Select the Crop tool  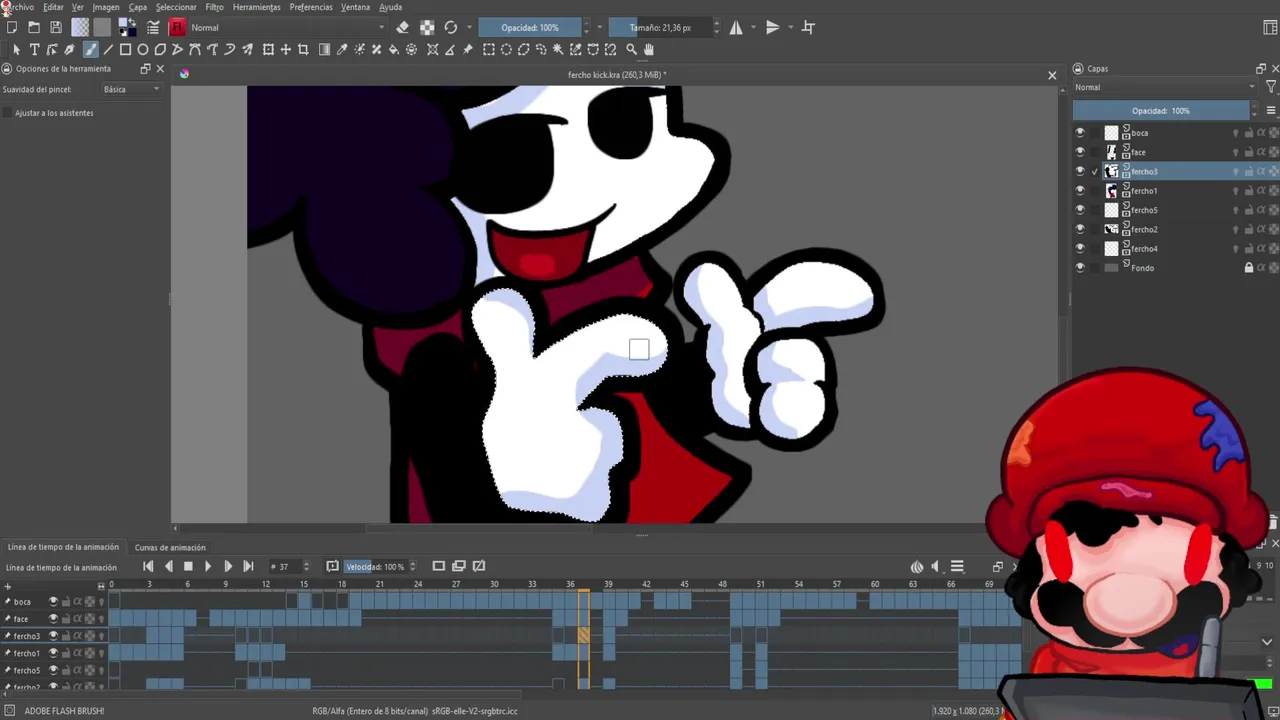pos(304,49)
